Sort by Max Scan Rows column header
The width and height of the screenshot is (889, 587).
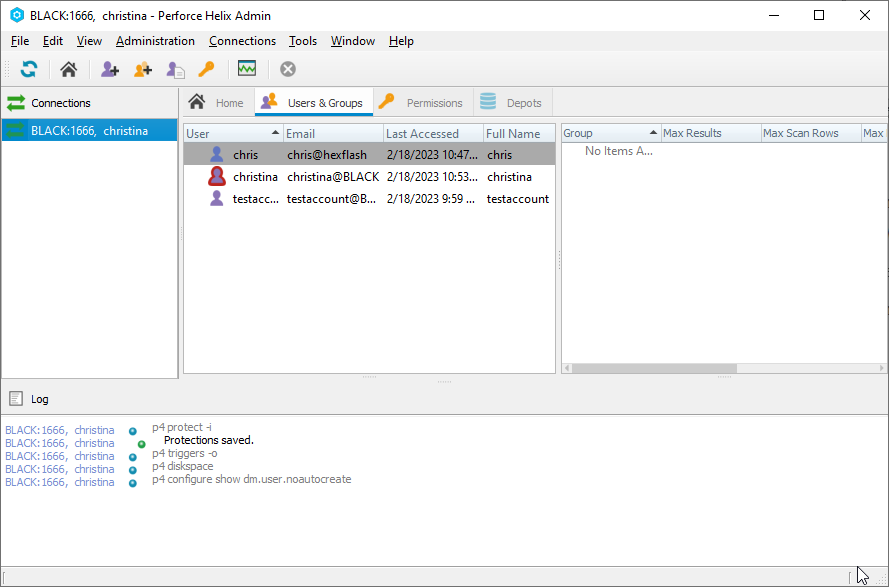coord(811,133)
